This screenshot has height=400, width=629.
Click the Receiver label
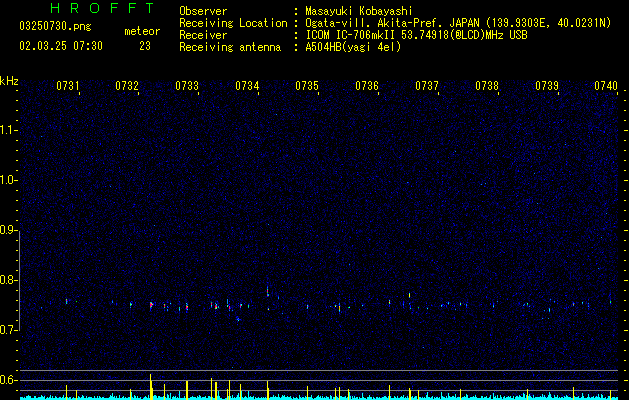point(203,35)
